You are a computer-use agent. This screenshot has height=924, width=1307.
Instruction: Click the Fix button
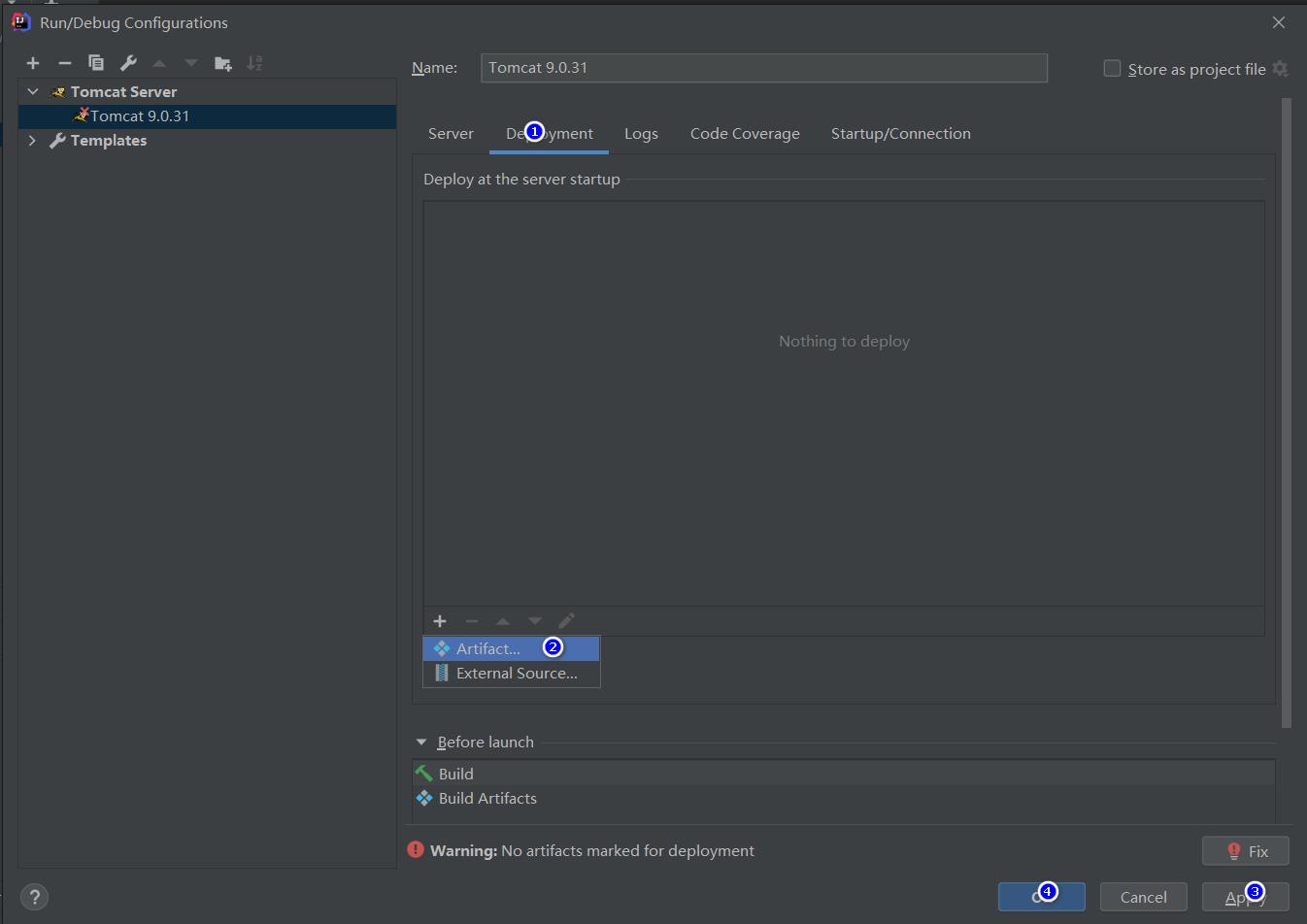click(1246, 851)
